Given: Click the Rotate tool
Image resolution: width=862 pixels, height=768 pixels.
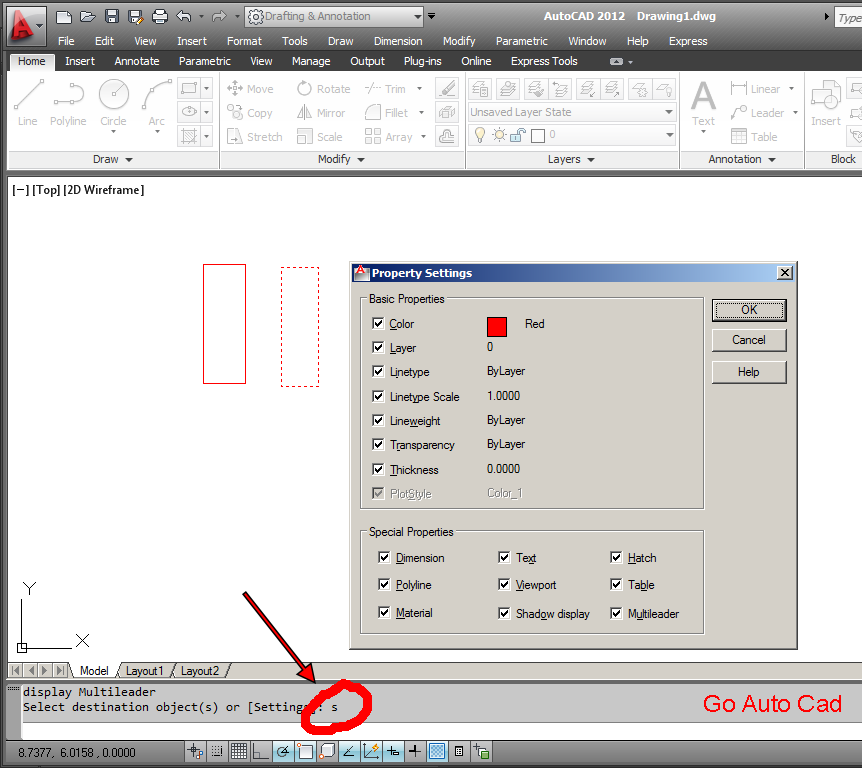Looking at the screenshot, I should tap(323, 89).
